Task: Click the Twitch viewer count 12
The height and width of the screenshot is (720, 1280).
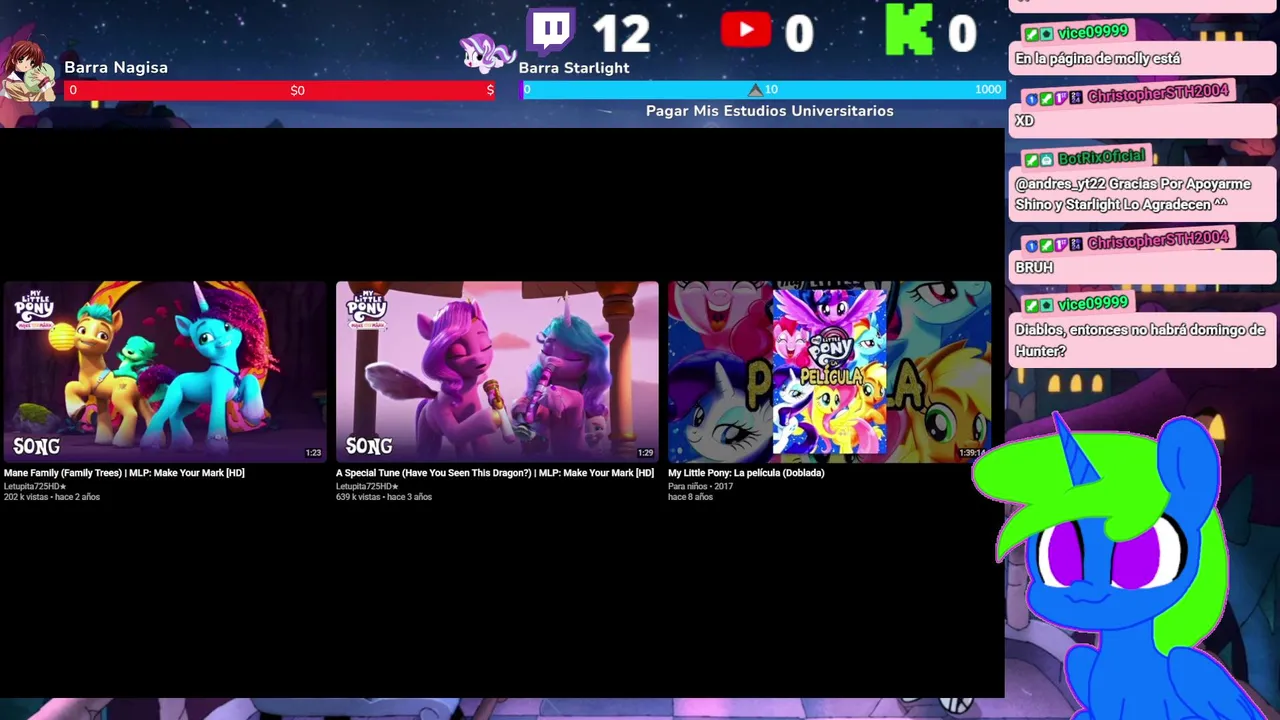Action: tap(621, 34)
